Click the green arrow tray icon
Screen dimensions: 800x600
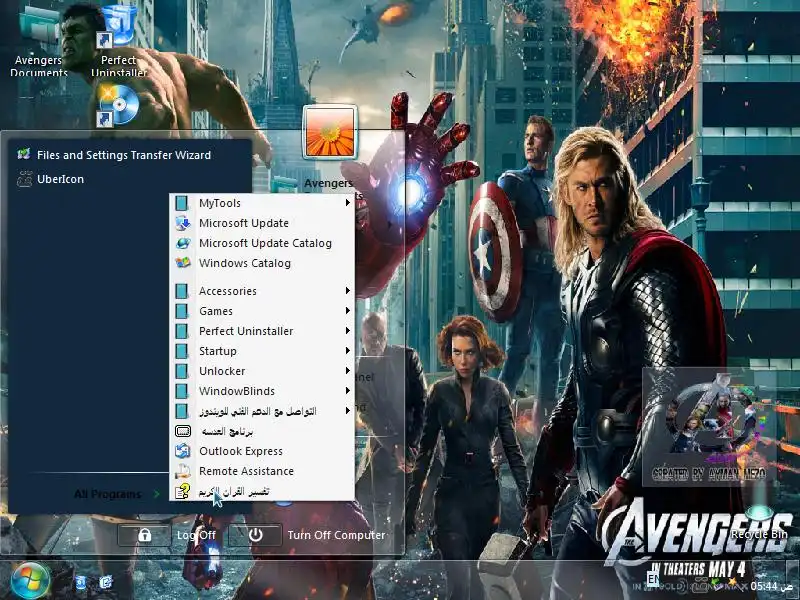click(715, 583)
